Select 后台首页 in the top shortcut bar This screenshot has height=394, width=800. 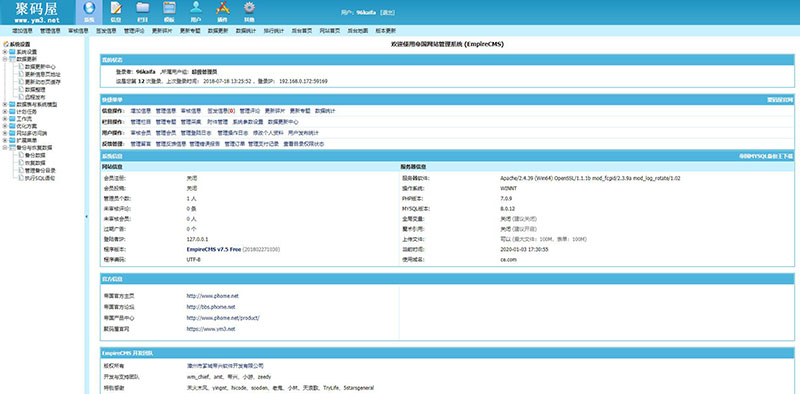click(302, 31)
